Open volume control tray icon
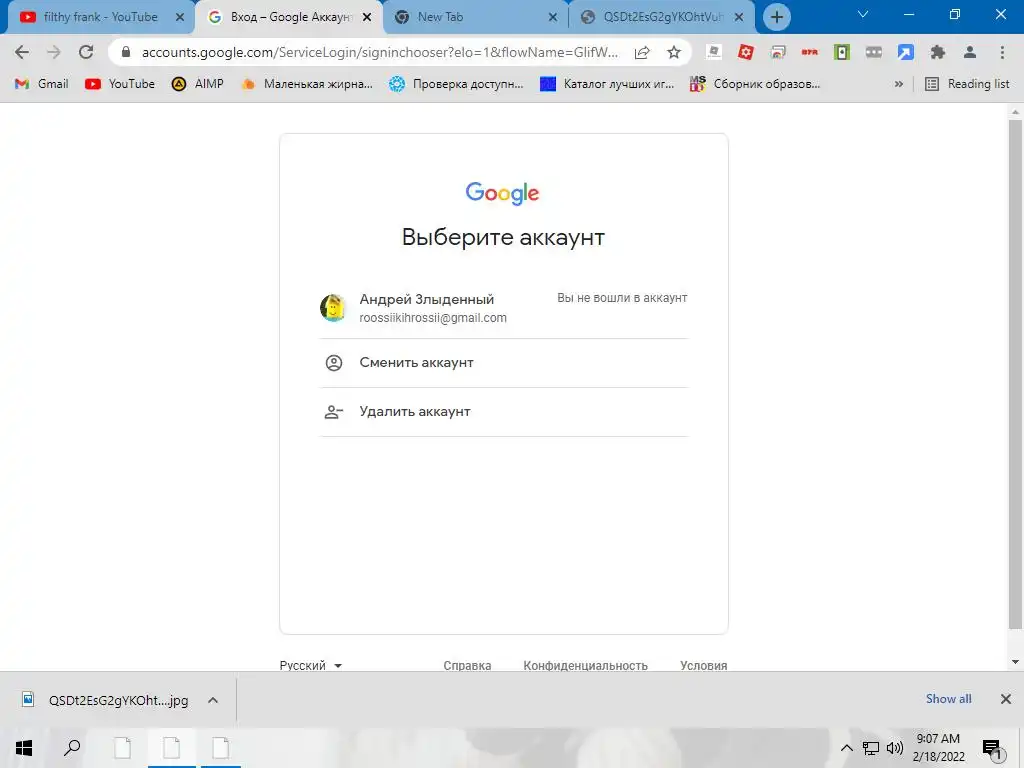Viewport: 1024px width, 768px height. pos(895,748)
